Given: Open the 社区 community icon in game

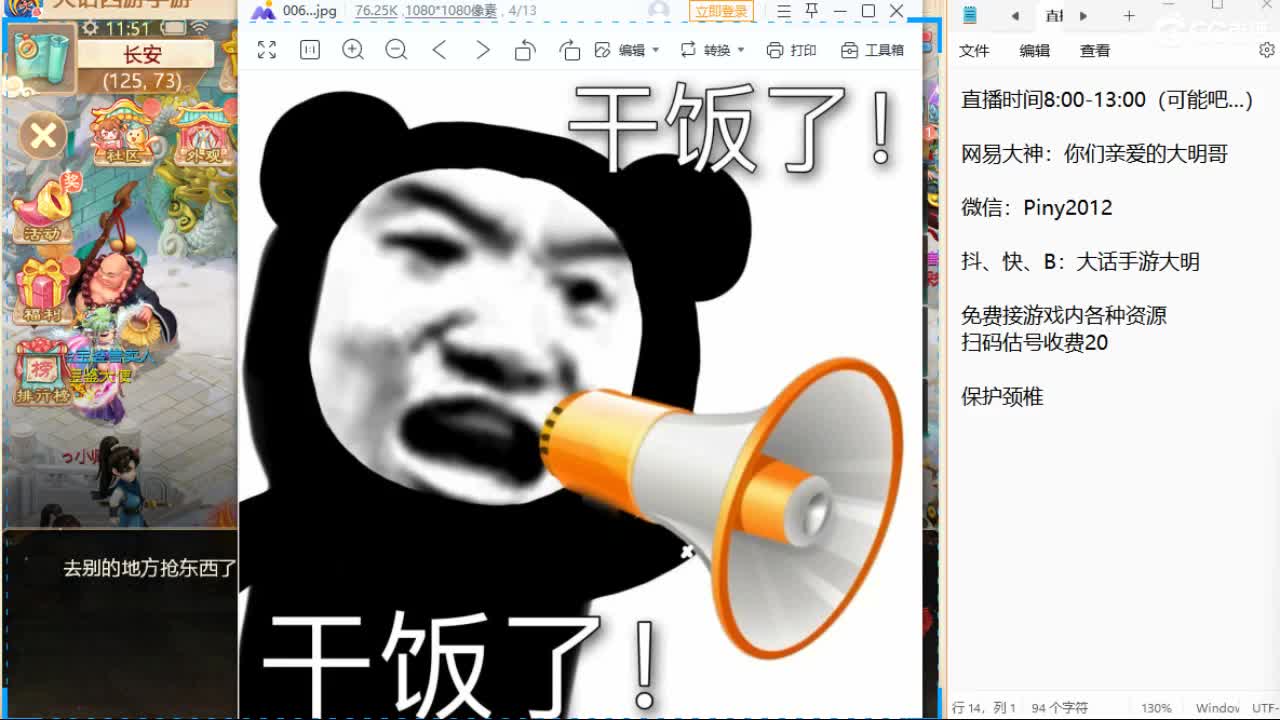Looking at the screenshot, I should pyautogui.click(x=121, y=133).
